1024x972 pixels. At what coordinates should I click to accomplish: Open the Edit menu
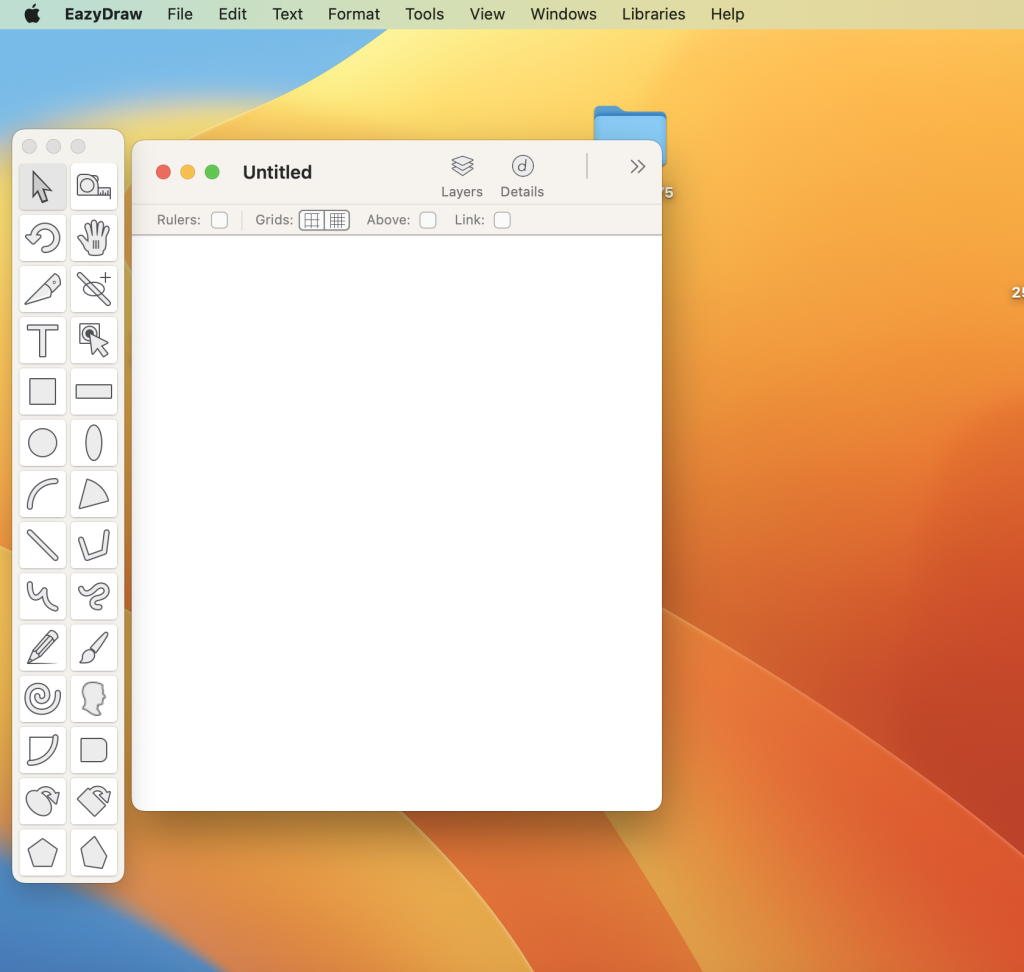[232, 14]
